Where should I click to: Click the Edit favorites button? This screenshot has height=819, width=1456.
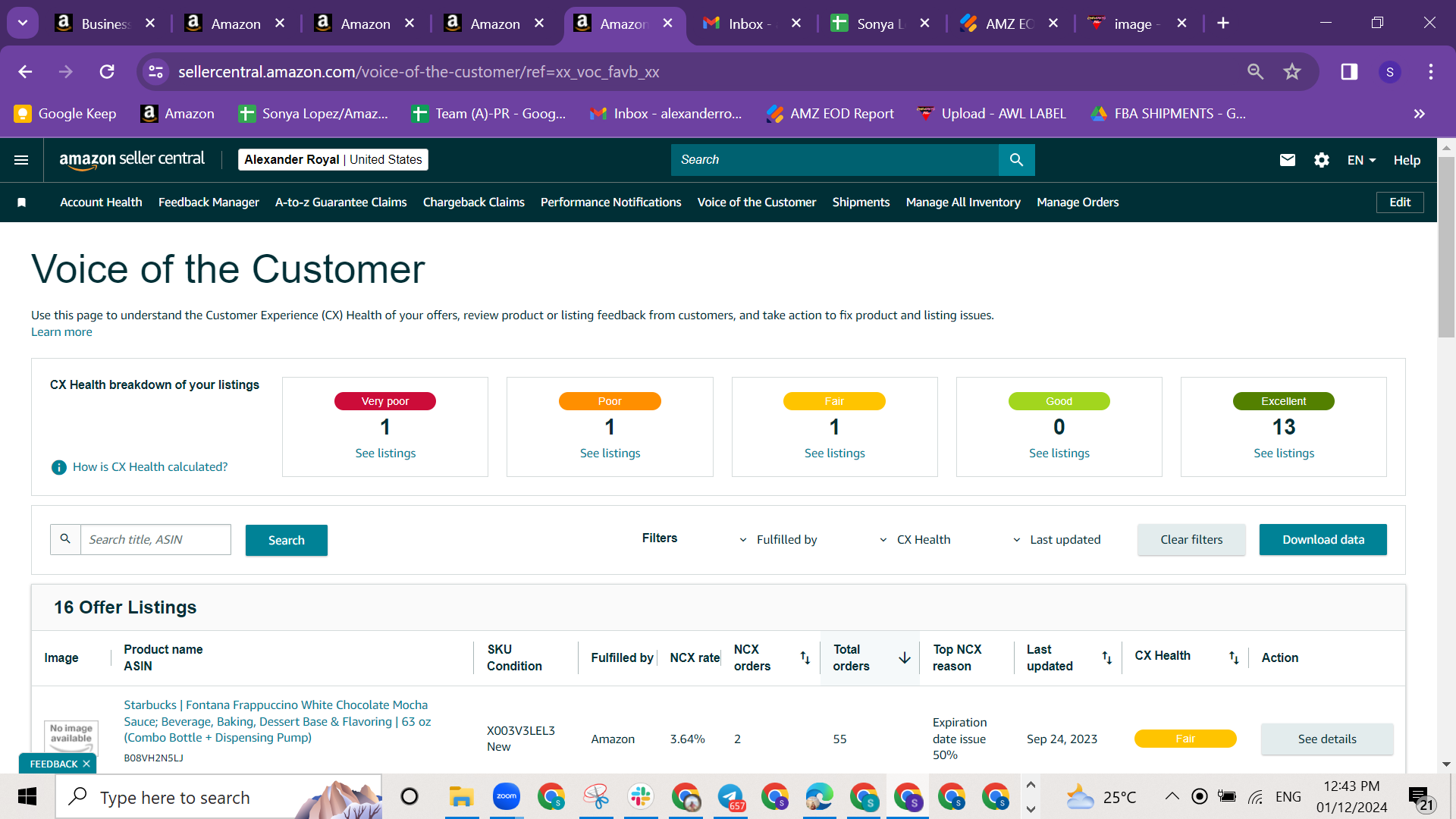point(1400,202)
